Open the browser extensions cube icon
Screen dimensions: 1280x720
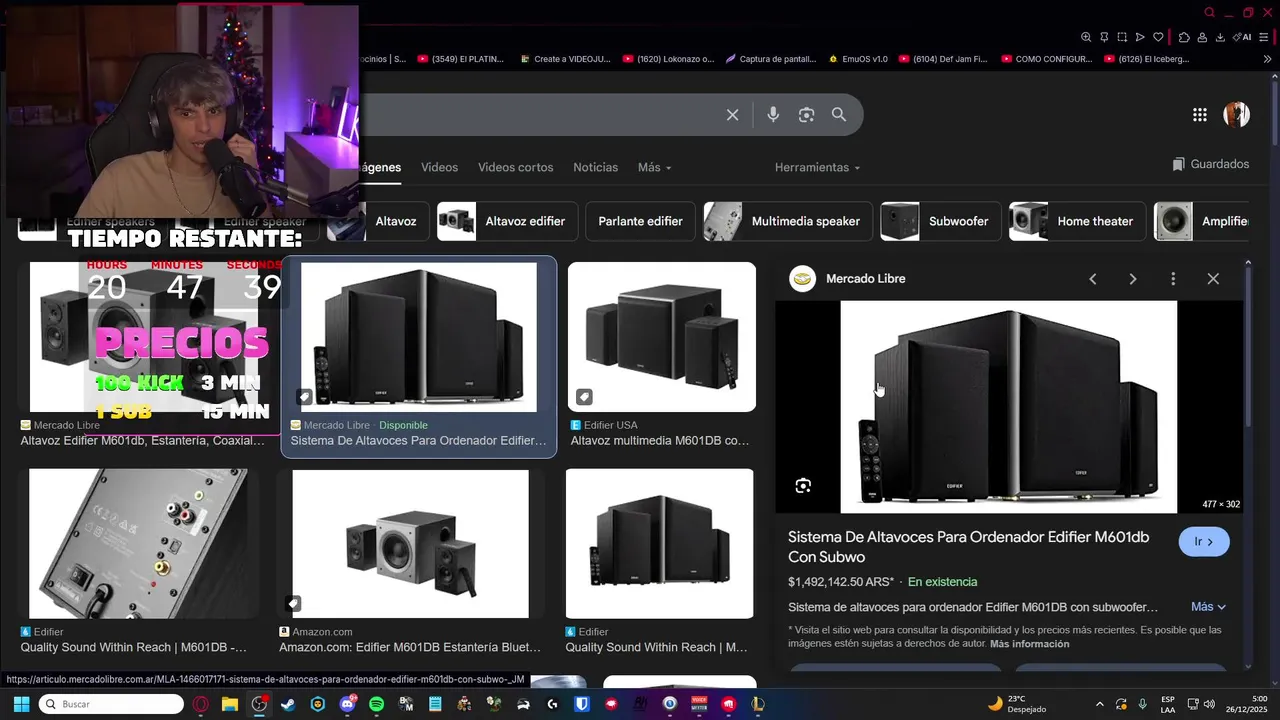[1184, 37]
